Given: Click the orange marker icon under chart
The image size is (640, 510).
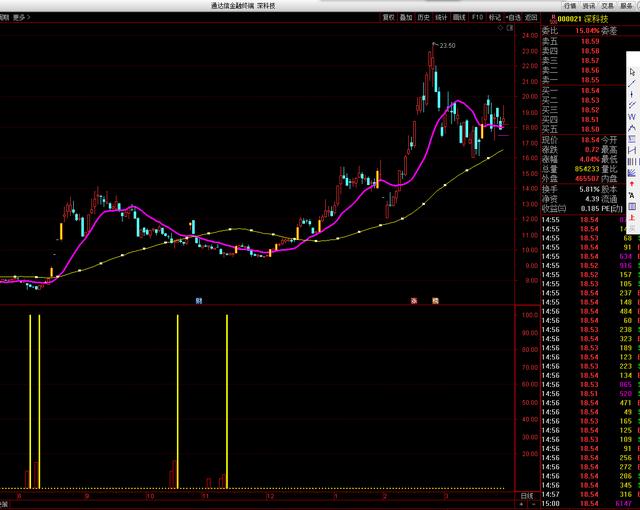Looking at the screenshot, I should [436, 301].
